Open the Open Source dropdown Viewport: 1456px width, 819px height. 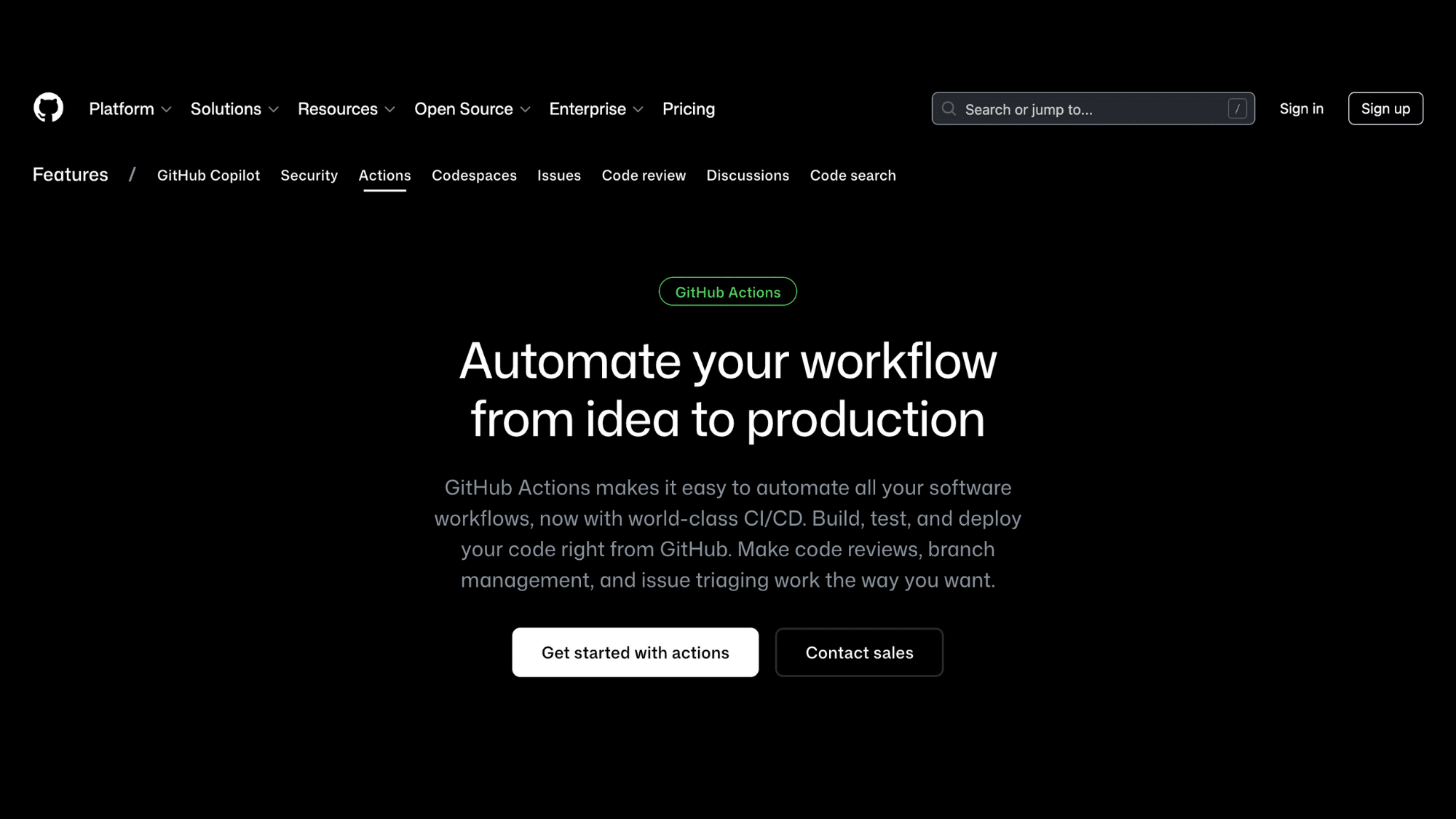click(x=472, y=108)
